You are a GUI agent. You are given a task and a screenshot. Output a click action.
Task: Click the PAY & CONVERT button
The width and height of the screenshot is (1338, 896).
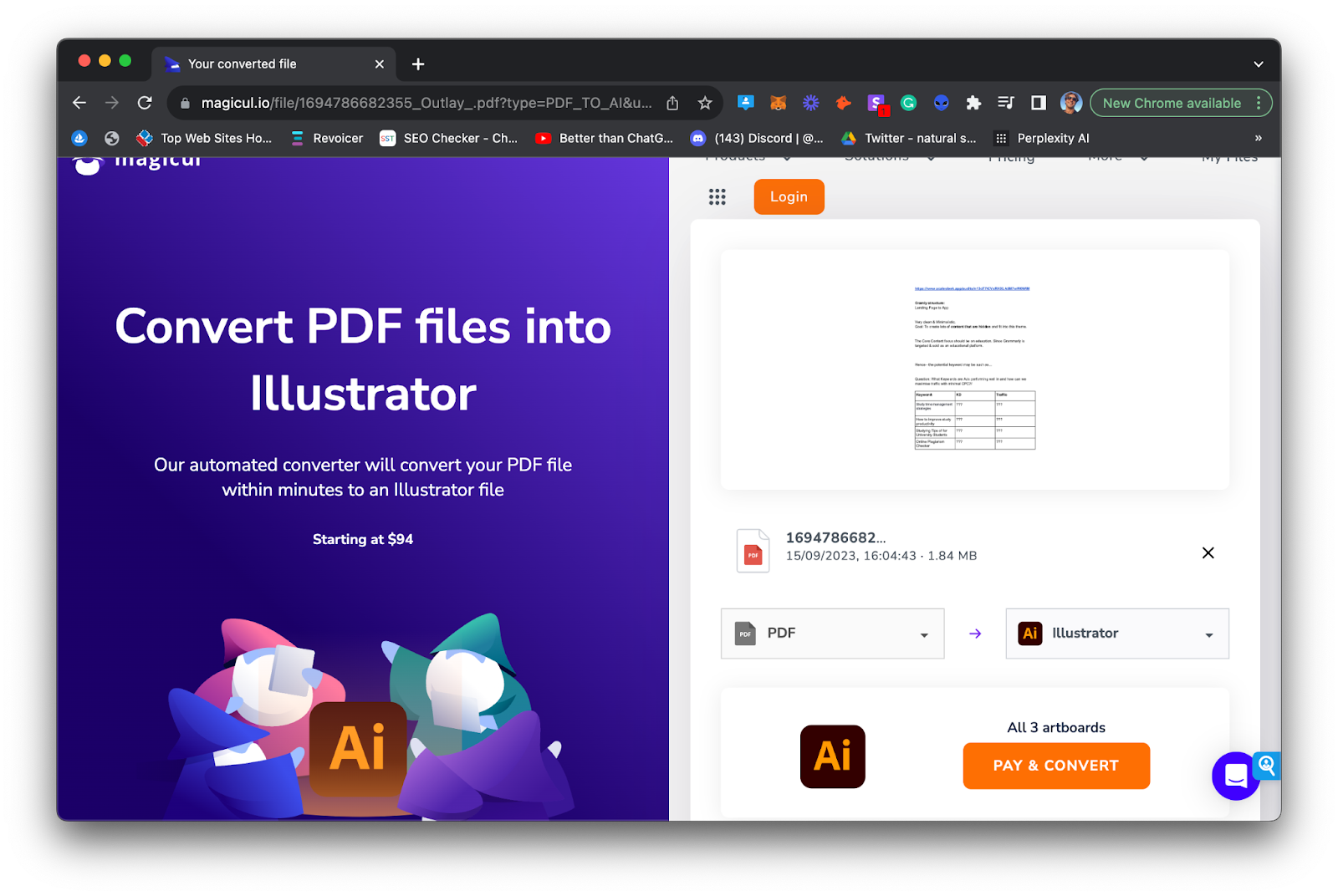[1056, 766]
